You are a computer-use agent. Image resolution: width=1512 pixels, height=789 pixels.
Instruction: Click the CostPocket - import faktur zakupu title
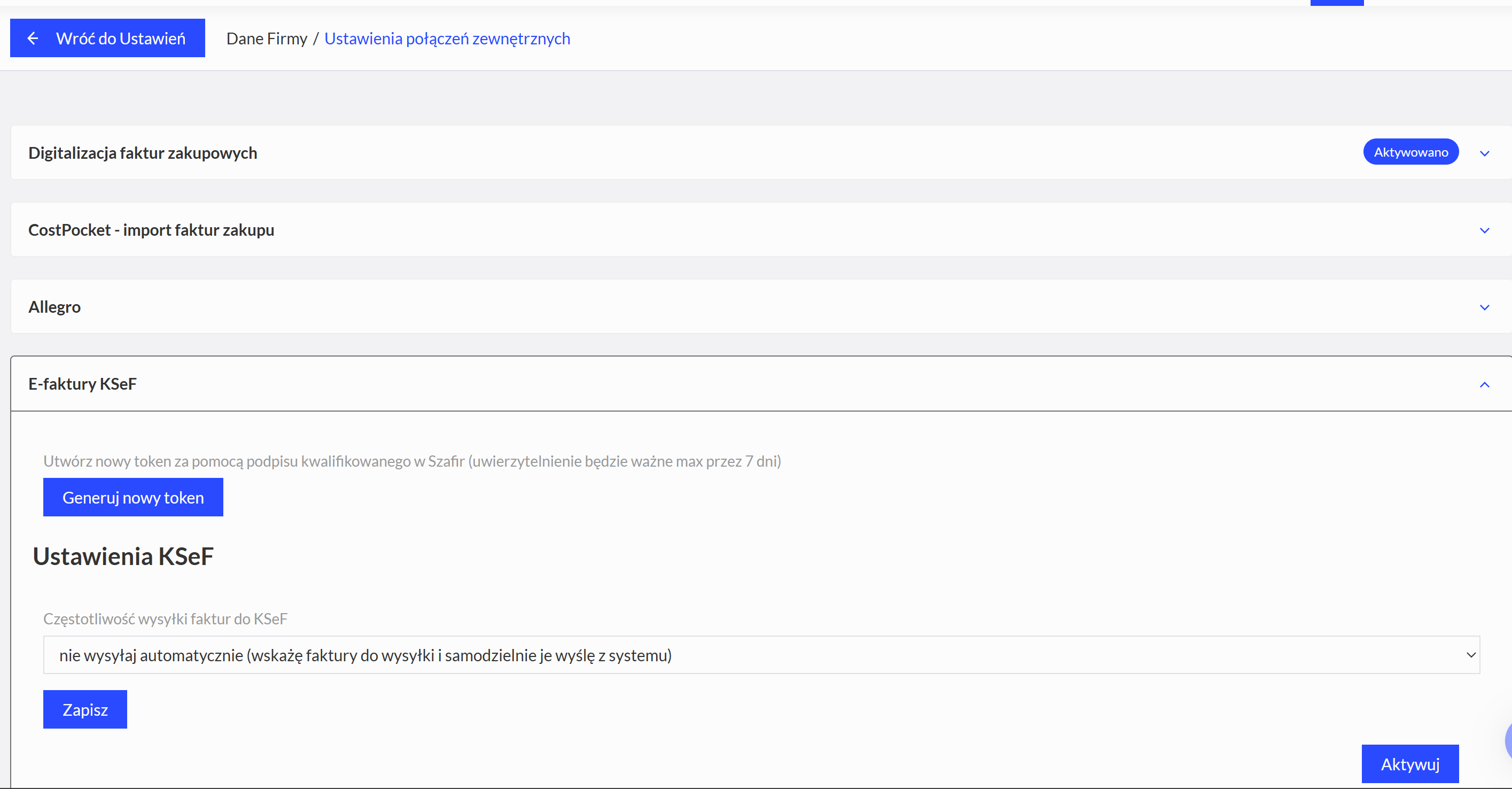pyautogui.click(x=151, y=229)
